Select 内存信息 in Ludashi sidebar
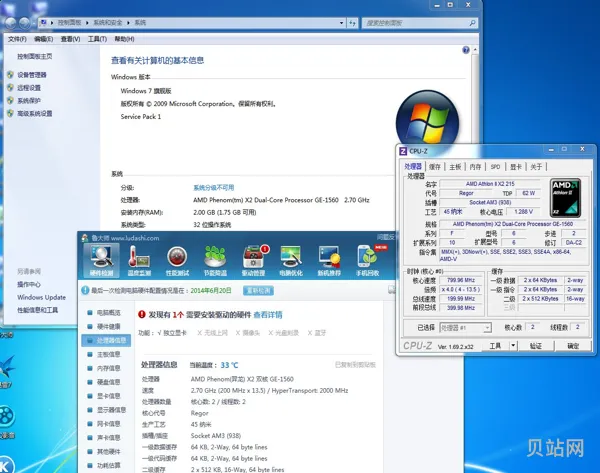The height and width of the screenshot is (473, 600). tap(104, 368)
